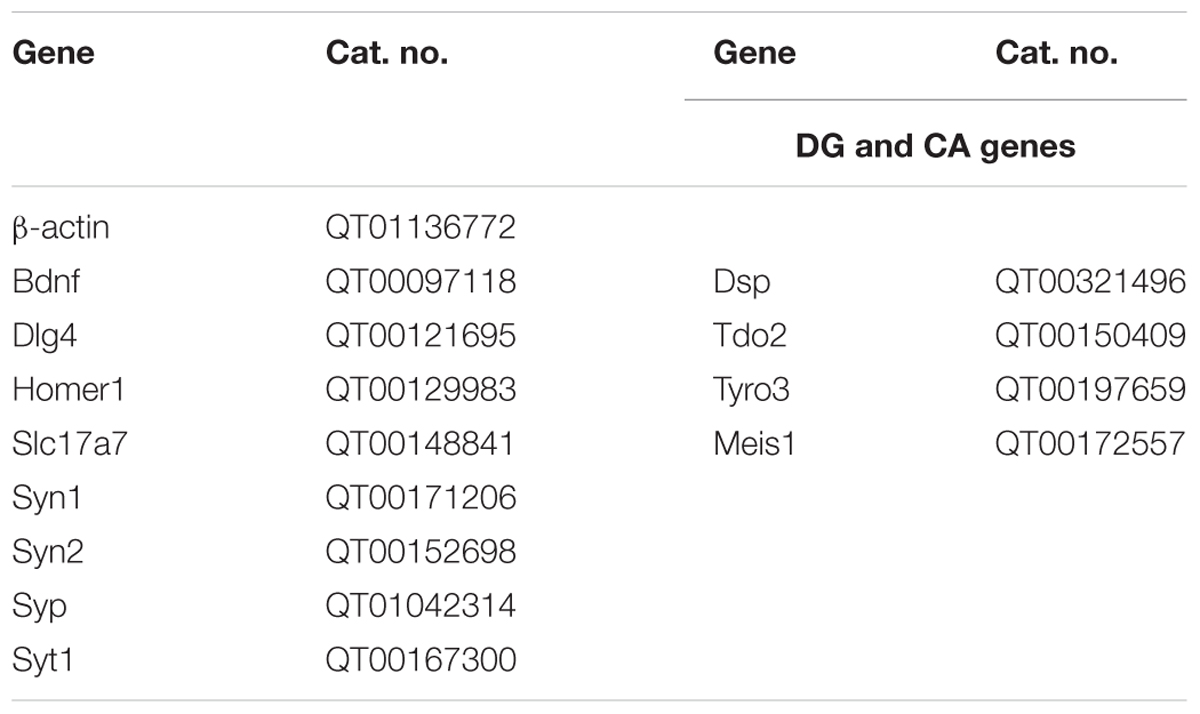This screenshot has height=714, width=1200.
Task: Click the left Gene column header
Action: [53, 53]
